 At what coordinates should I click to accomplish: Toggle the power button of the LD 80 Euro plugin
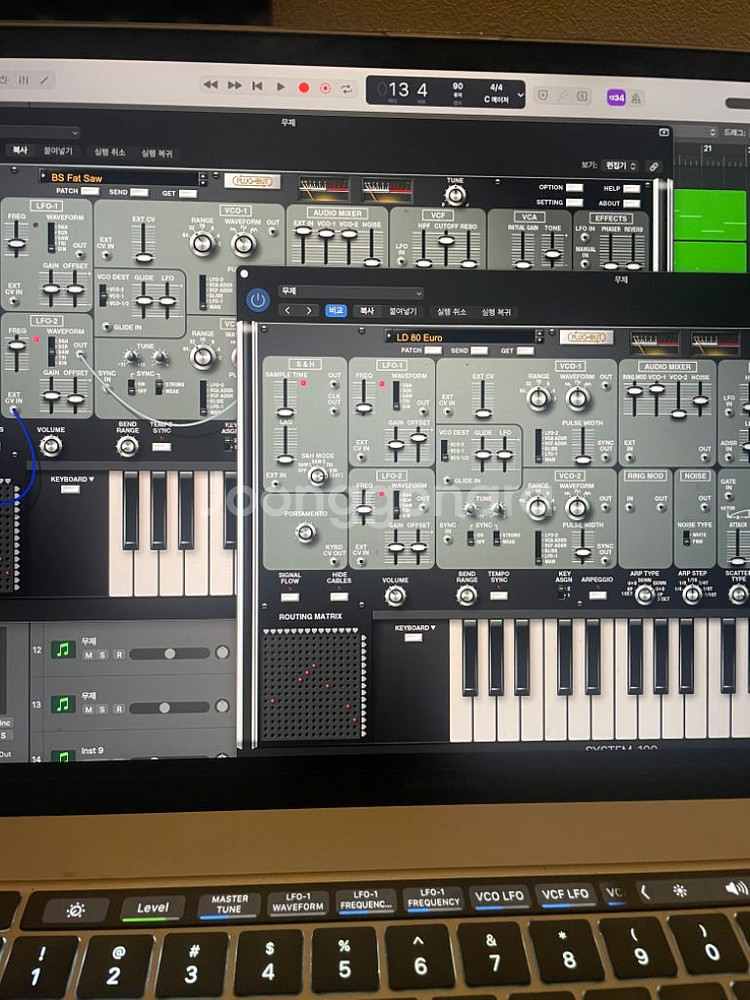click(258, 300)
